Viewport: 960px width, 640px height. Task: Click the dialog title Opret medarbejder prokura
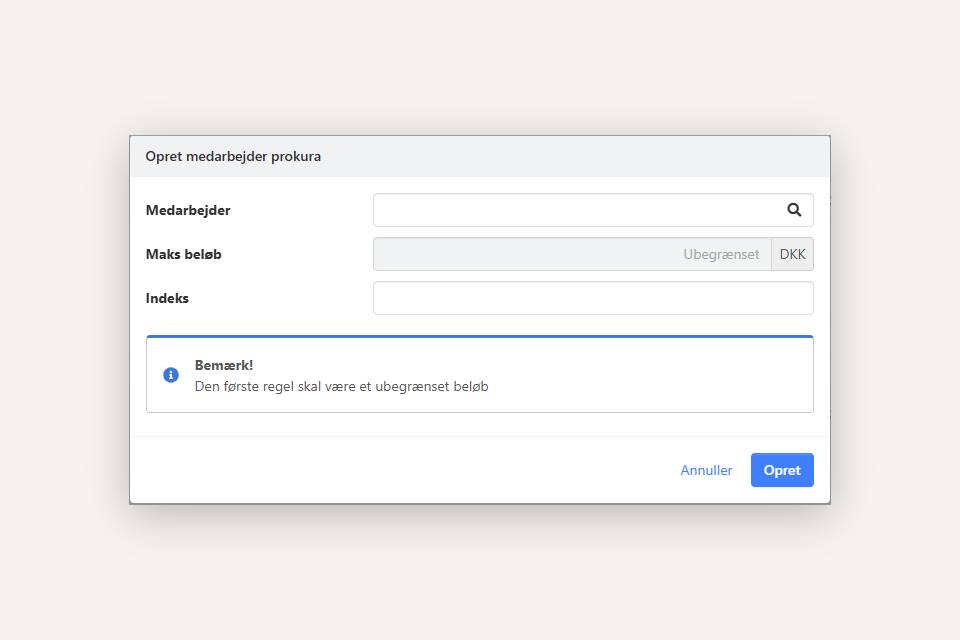(x=233, y=156)
